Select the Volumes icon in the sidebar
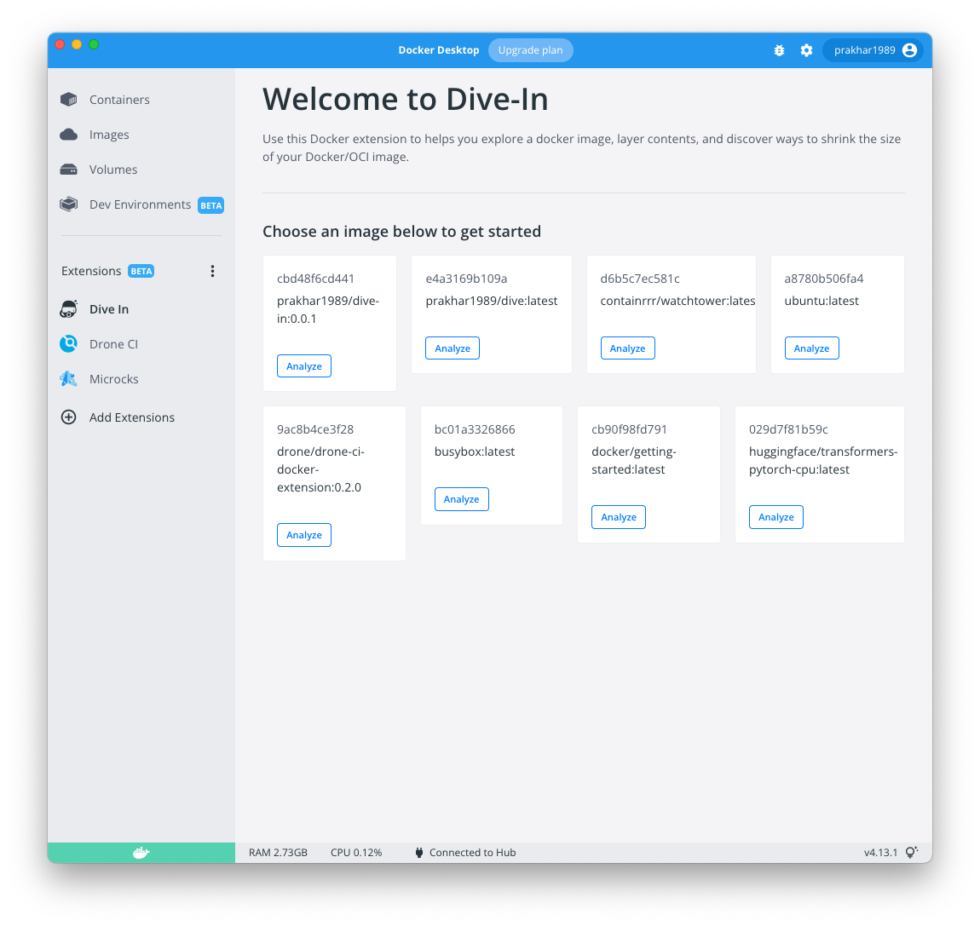980x926 pixels. click(x=68, y=169)
